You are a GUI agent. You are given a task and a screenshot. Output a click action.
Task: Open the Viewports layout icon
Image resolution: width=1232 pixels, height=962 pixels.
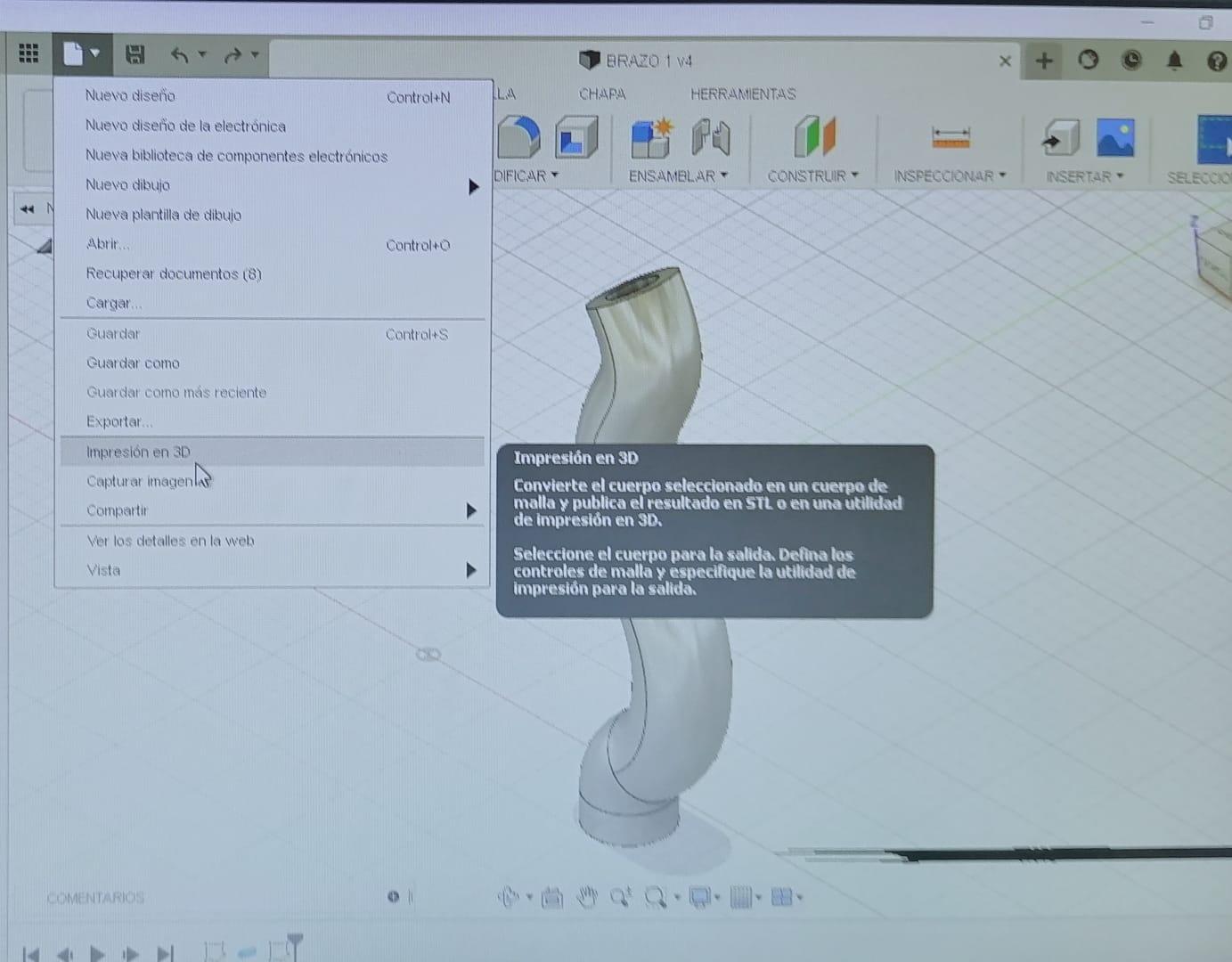tap(781, 897)
